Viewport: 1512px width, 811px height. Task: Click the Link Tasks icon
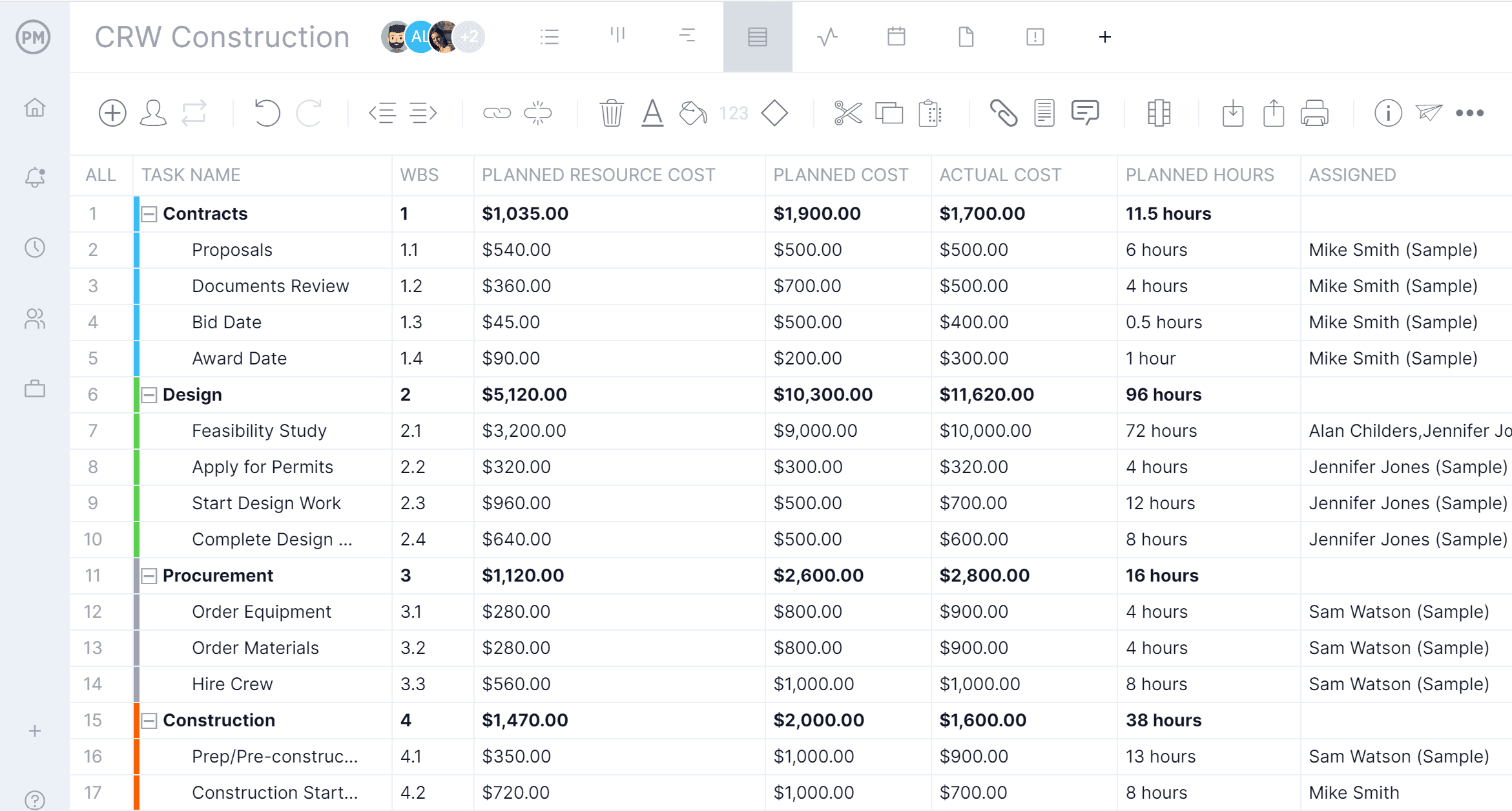click(x=497, y=112)
